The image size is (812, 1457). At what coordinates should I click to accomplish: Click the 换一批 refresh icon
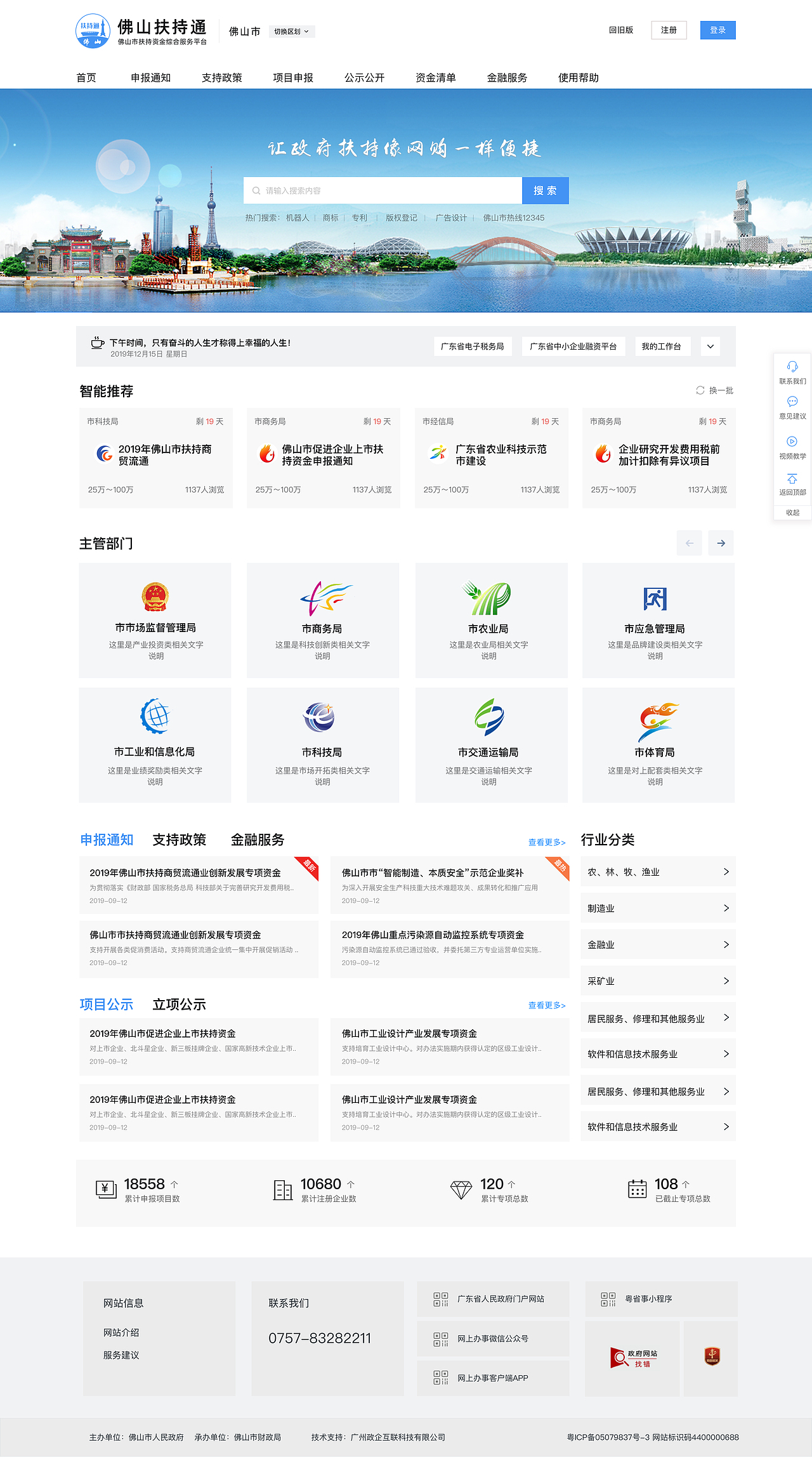[700, 390]
